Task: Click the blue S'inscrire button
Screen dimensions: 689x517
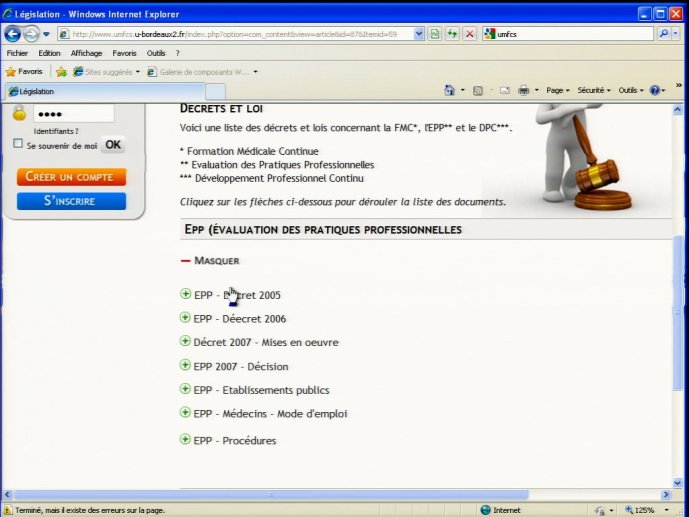Action: coord(71,201)
